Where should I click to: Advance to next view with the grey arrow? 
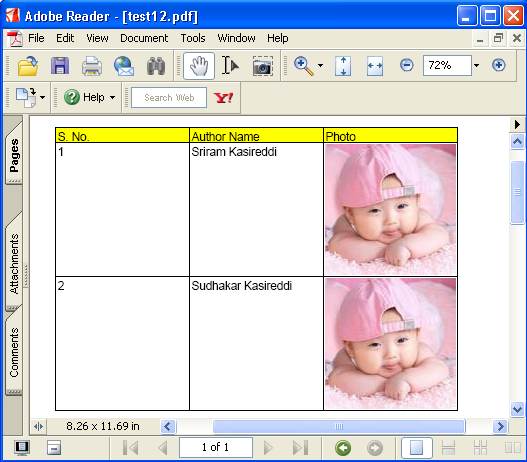click(375, 448)
